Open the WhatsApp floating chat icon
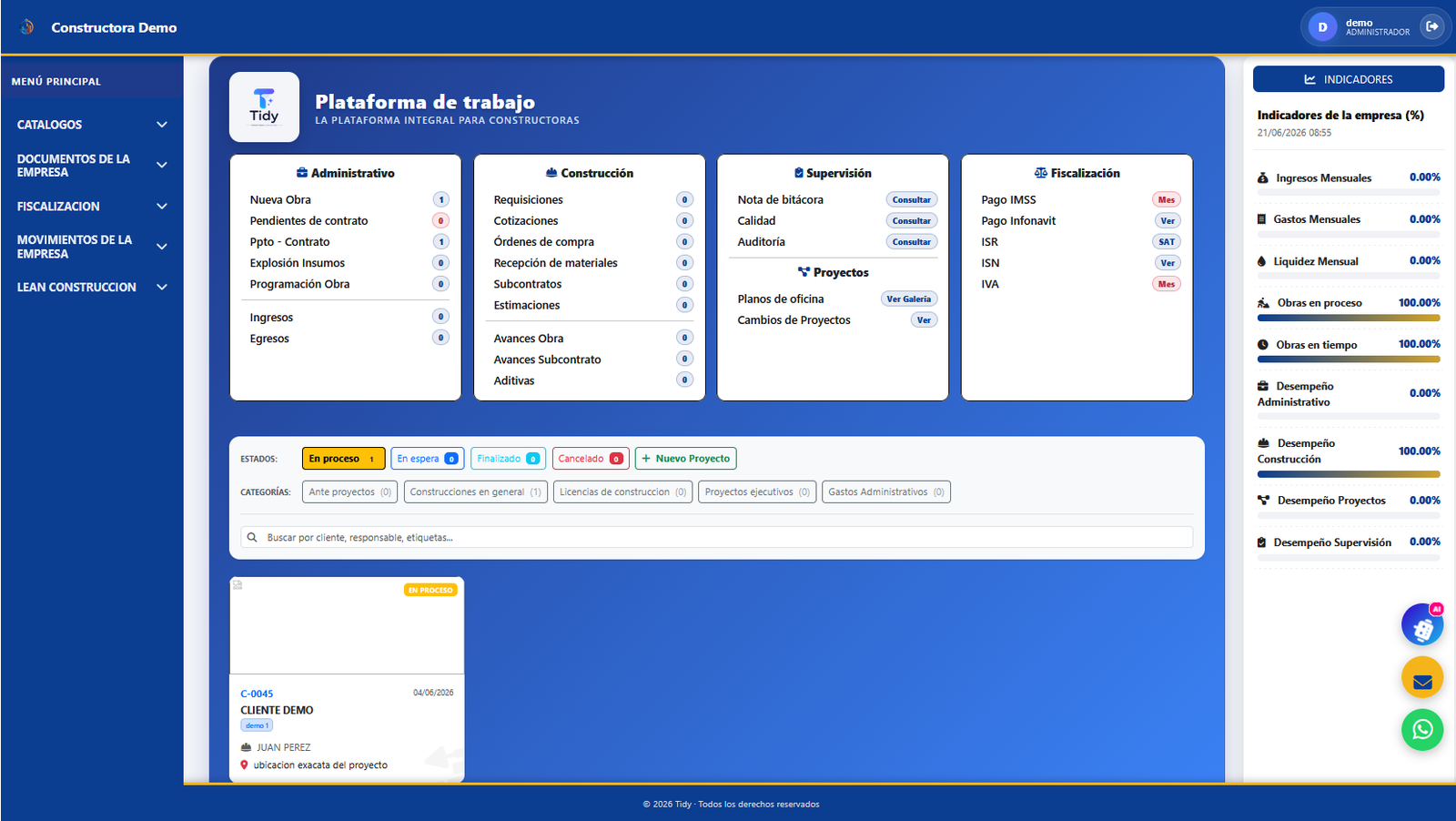The height and width of the screenshot is (821, 1456). tap(1422, 729)
